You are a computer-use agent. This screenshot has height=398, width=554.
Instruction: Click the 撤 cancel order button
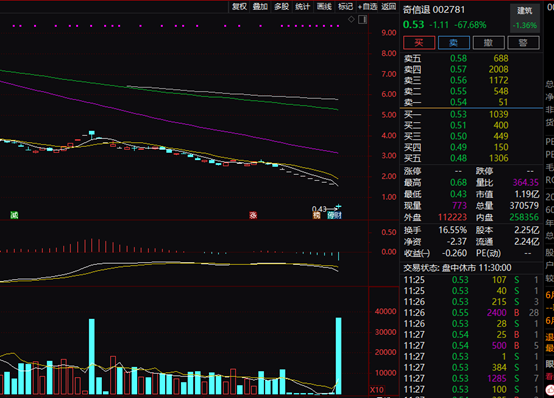coord(488,43)
